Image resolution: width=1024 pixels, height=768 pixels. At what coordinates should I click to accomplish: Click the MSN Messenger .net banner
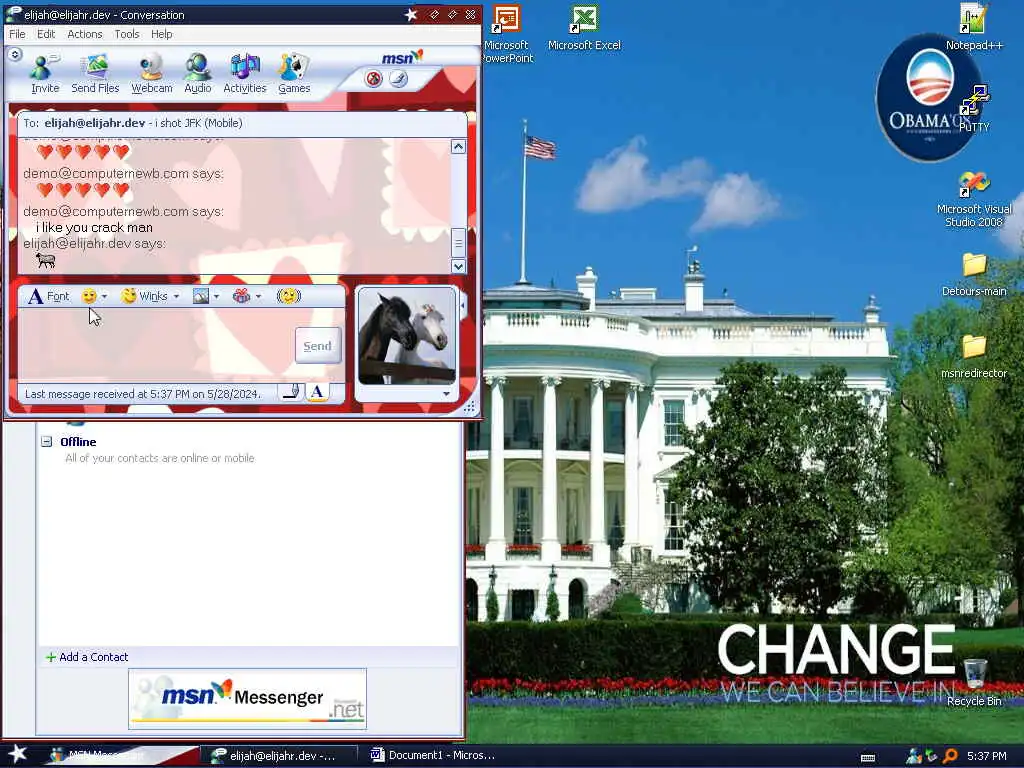click(248, 698)
